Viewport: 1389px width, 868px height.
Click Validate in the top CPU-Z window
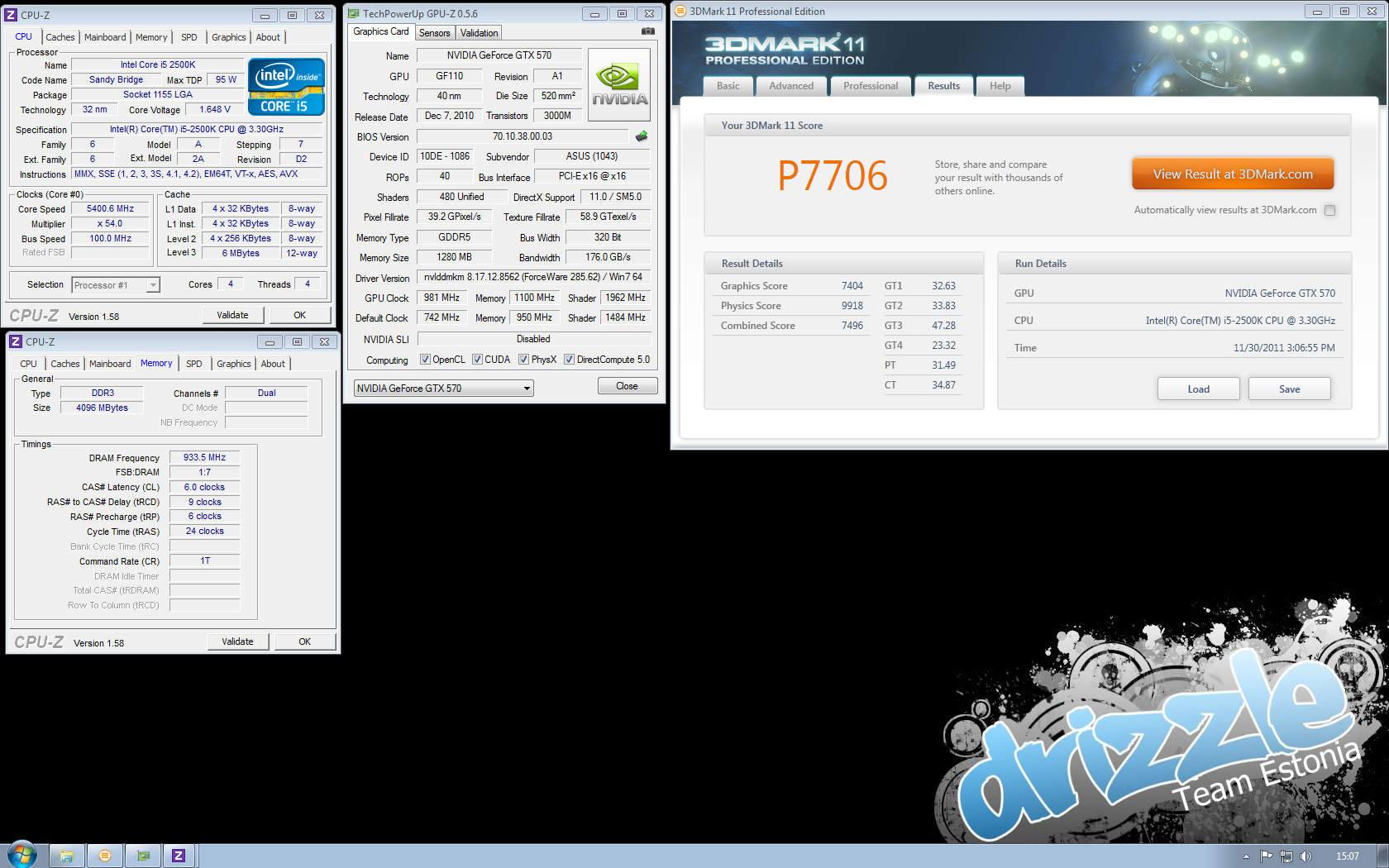233,315
